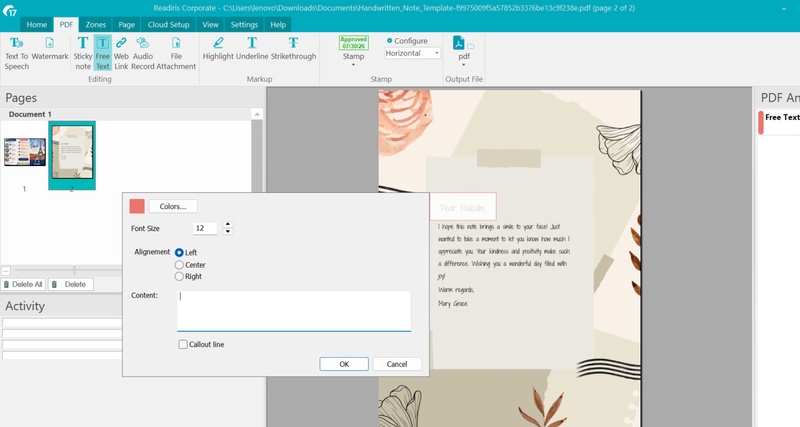Click the Content text box
Screen dimensions: 800x427
click(x=294, y=311)
